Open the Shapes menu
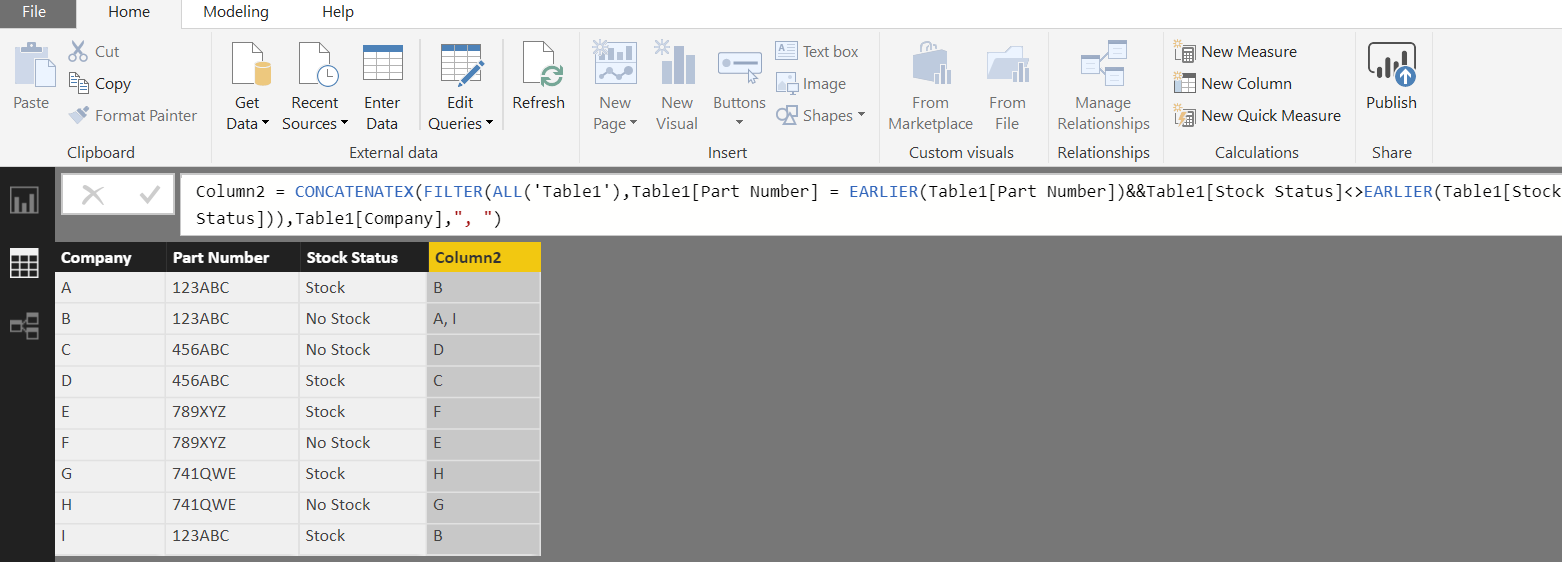The image size is (1562, 562). pyautogui.click(x=821, y=116)
